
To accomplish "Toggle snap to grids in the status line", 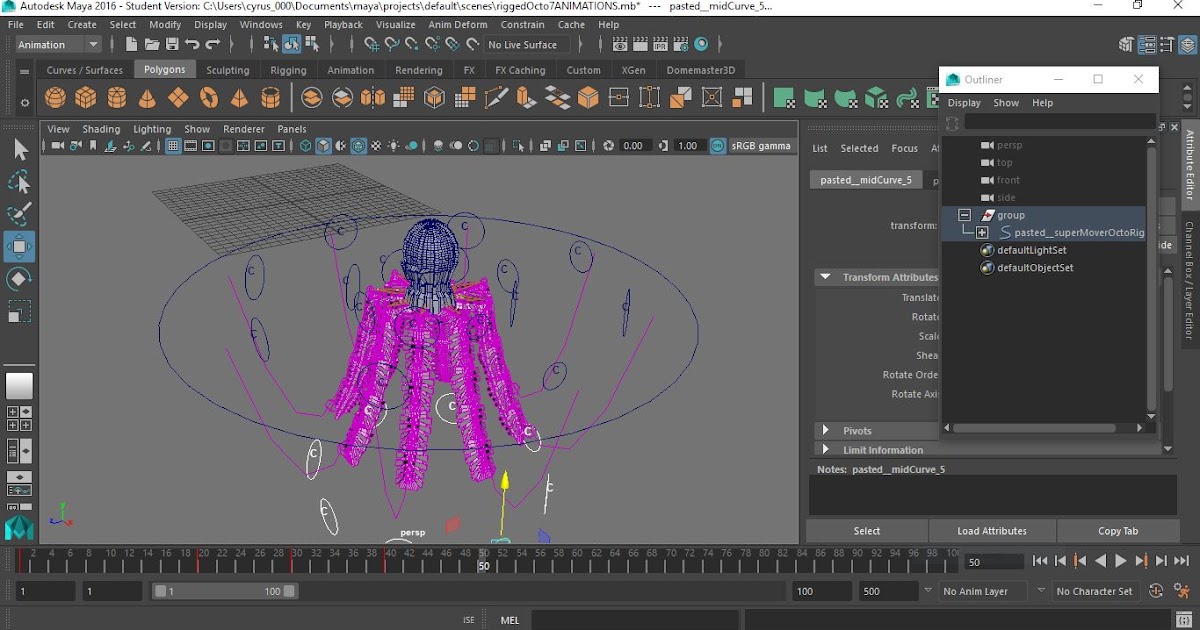I will pos(373,46).
